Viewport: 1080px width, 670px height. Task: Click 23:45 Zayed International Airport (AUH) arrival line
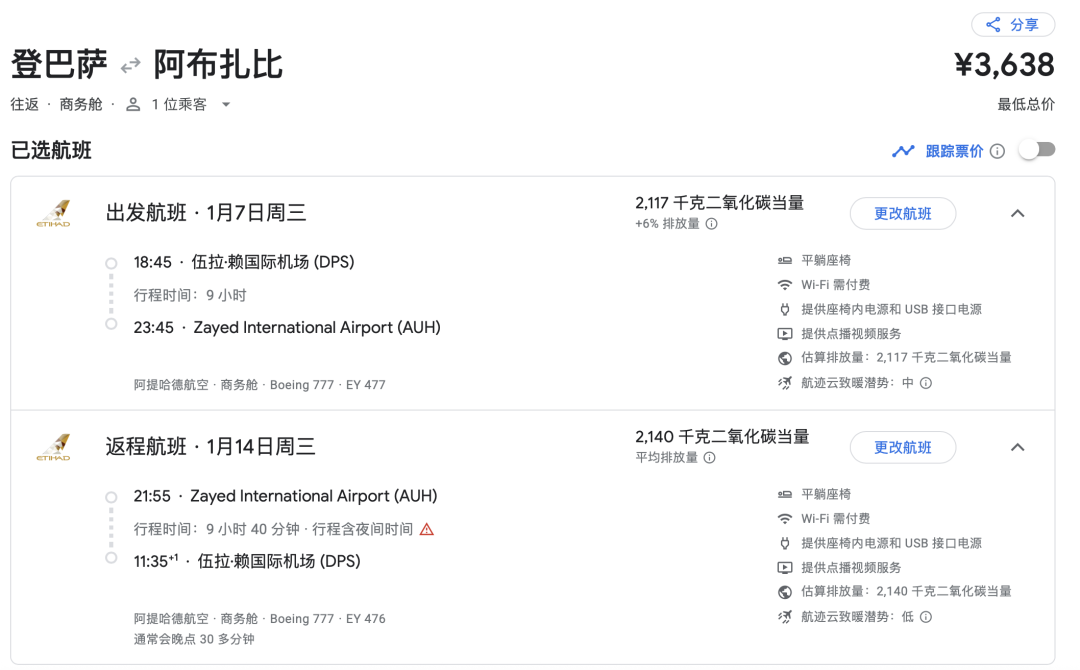pos(287,328)
